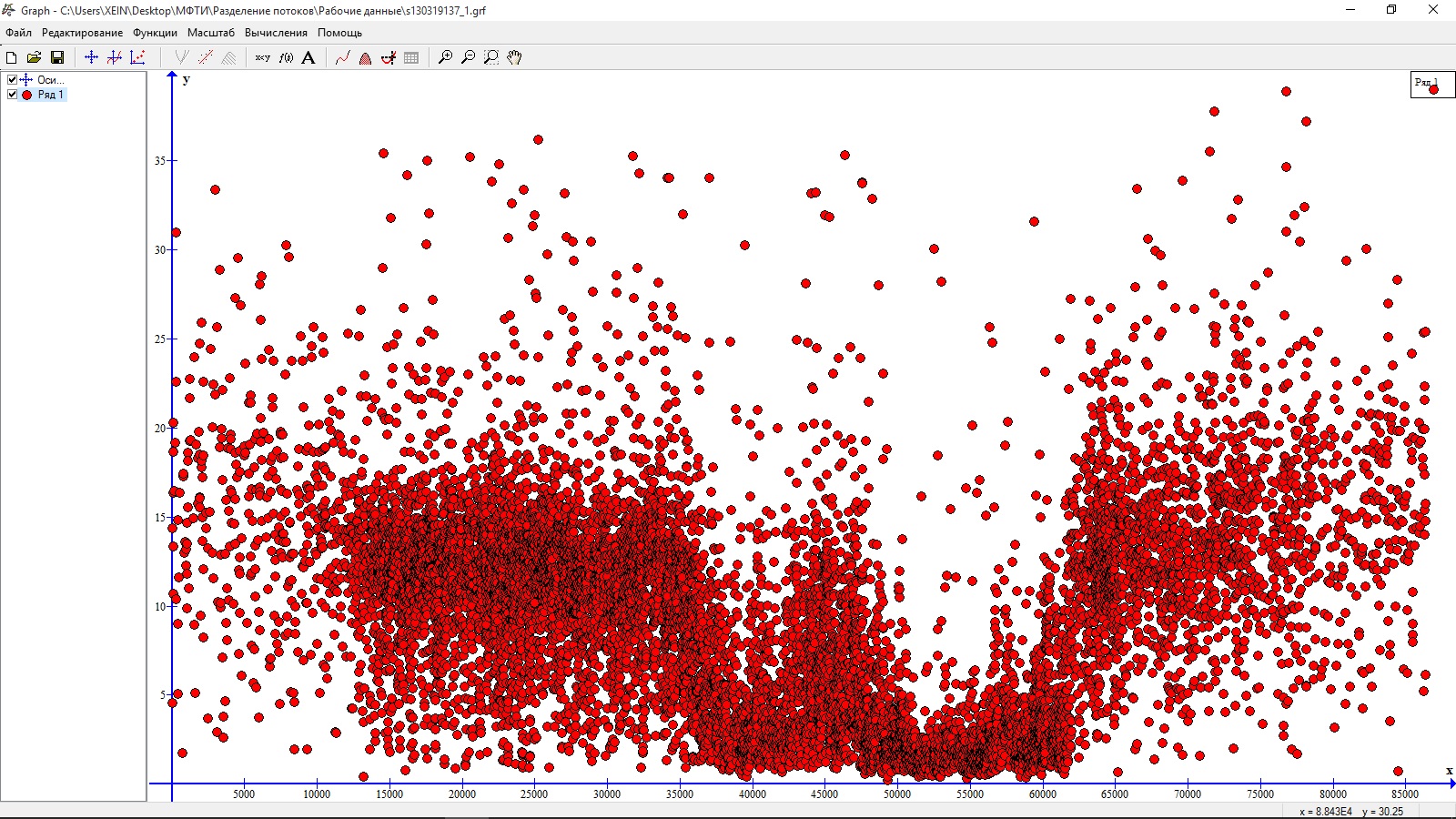Activate the hand move tool
Screen dimensions: 1456x819
pos(514,57)
